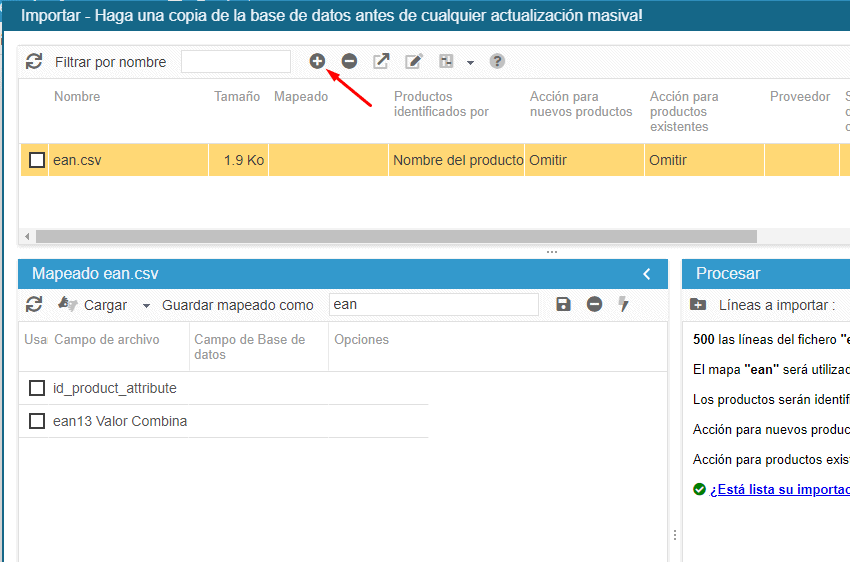Click the Filtrar por nombre text field
850x562 pixels.
(x=236, y=62)
